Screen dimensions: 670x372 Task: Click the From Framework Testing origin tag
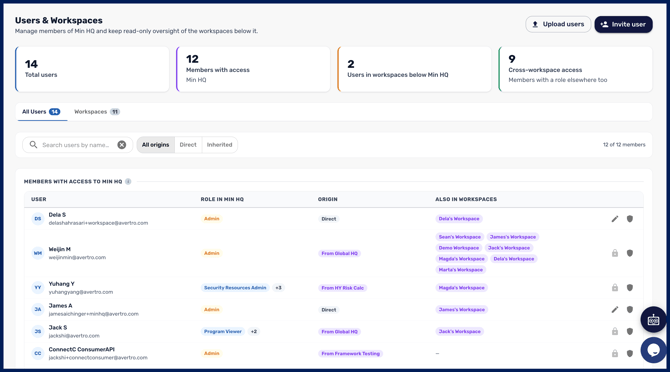coord(350,354)
